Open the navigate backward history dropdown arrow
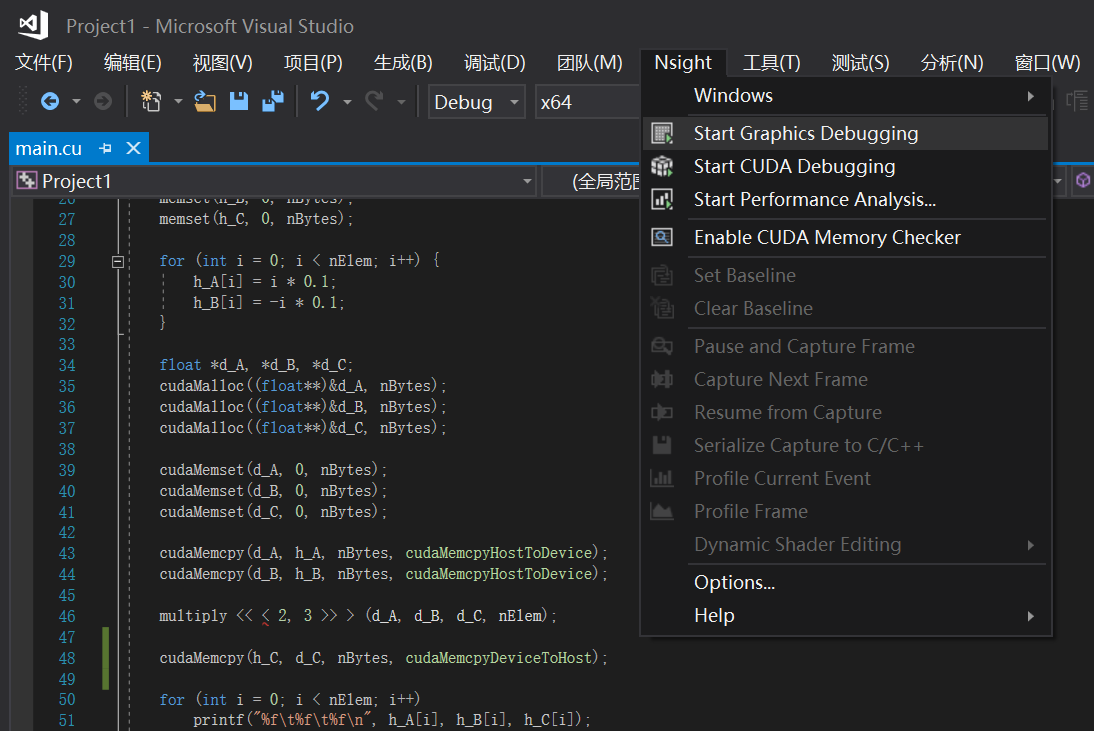 tap(76, 102)
